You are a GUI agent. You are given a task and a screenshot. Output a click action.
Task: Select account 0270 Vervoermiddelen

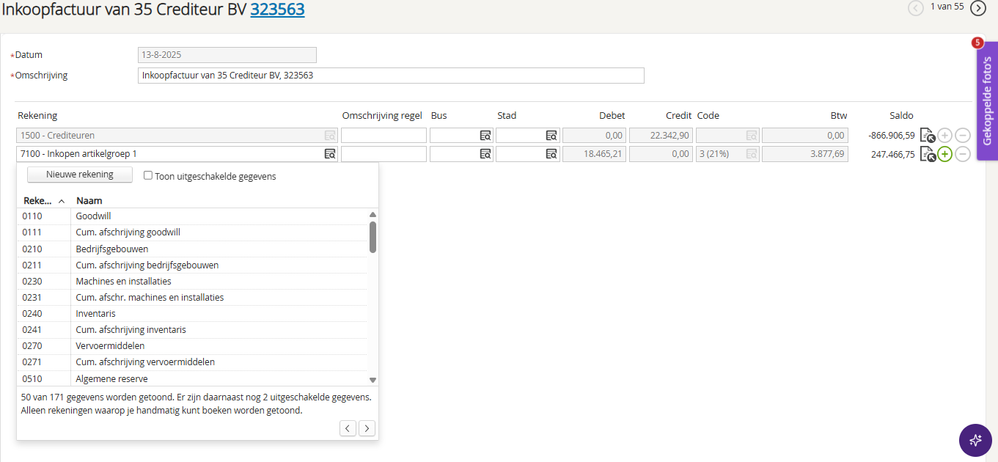192,346
